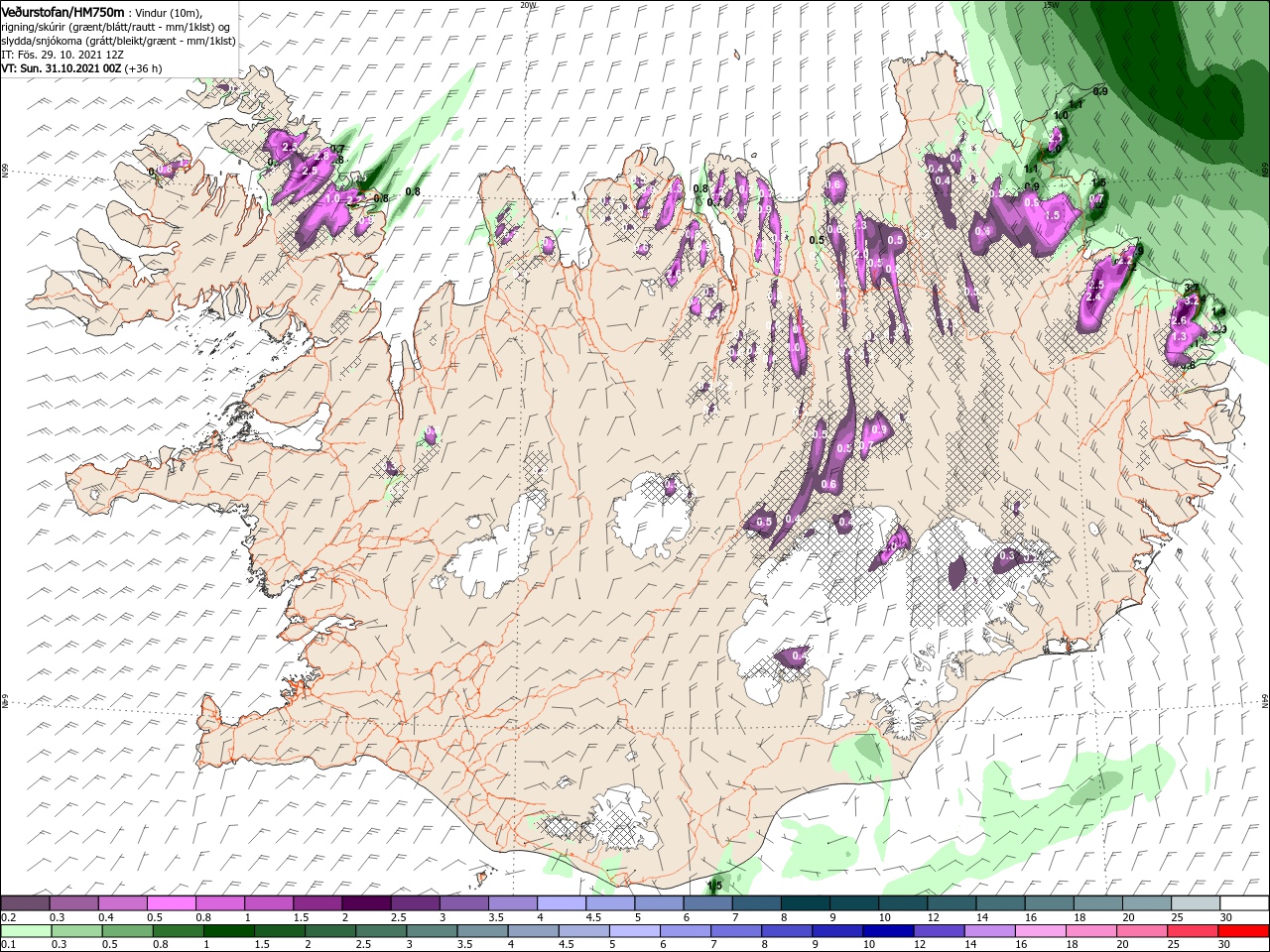Click the 'VT: Sun. 31.10.2021 00Z' valid time
The width and height of the screenshot is (1270, 952).
click(x=61, y=68)
